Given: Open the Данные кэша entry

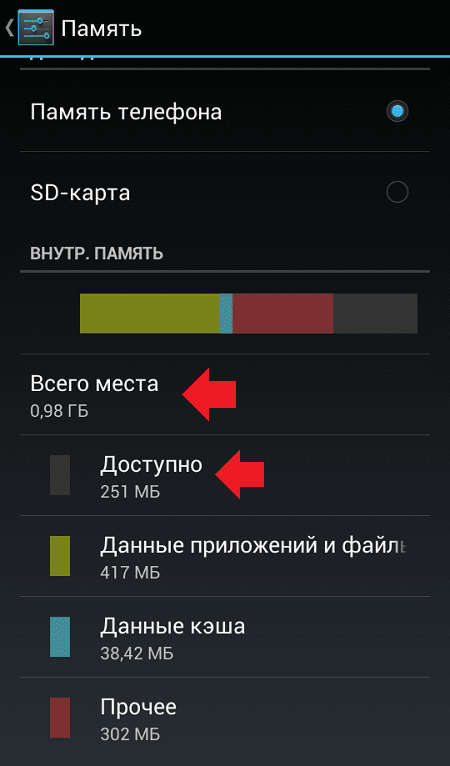Looking at the screenshot, I should [x=225, y=637].
